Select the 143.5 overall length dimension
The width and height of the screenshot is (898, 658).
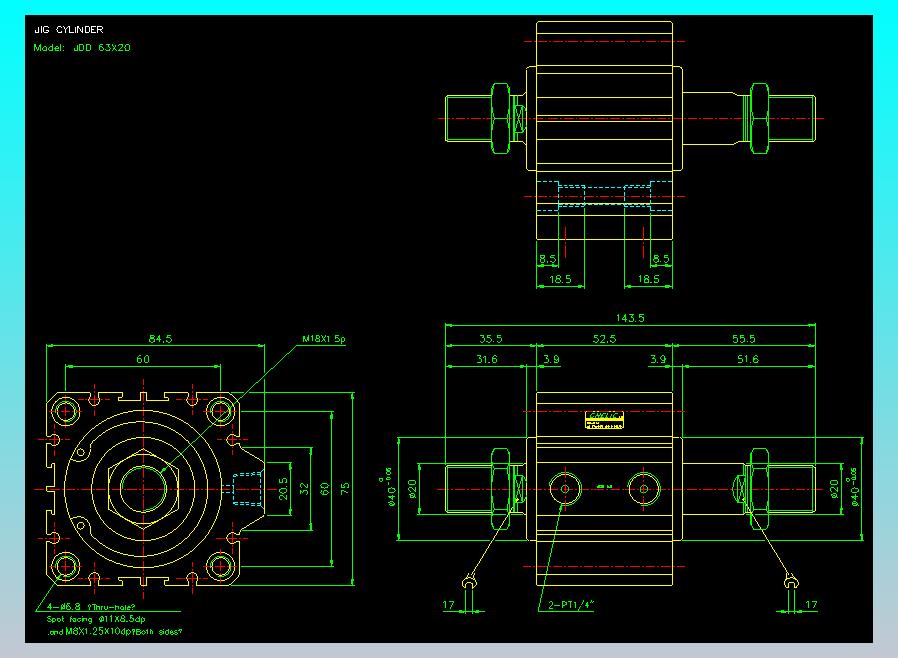(x=630, y=318)
